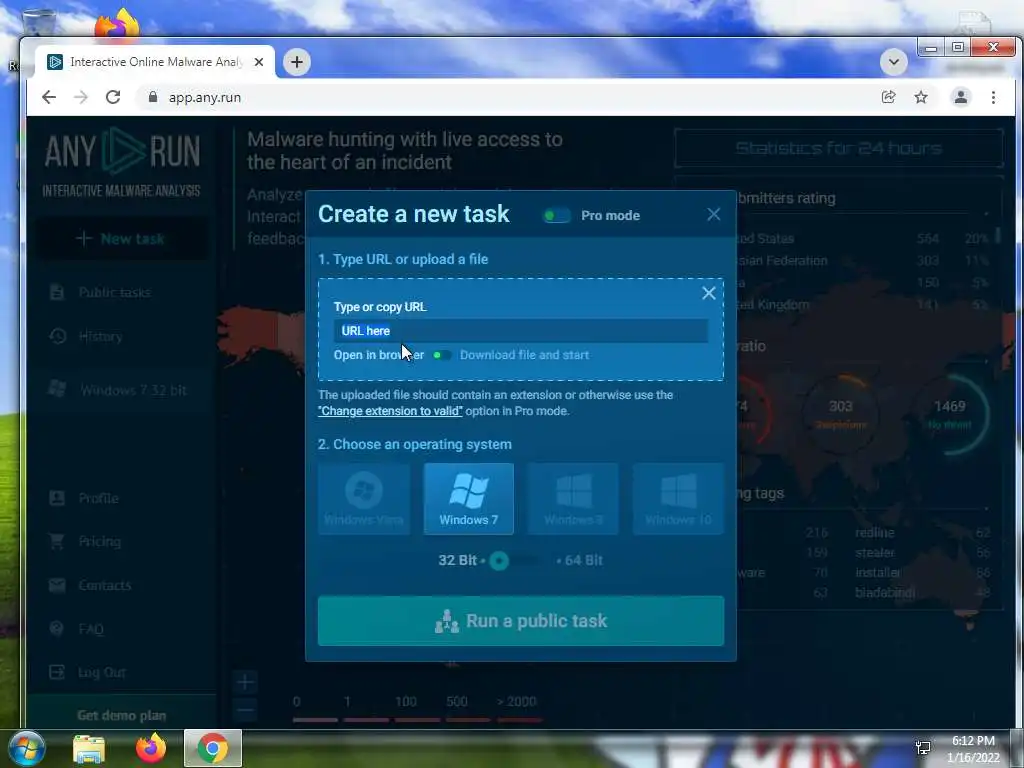Reload the page in Chrome
The image size is (1024, 768).
[x=113, y=97]
